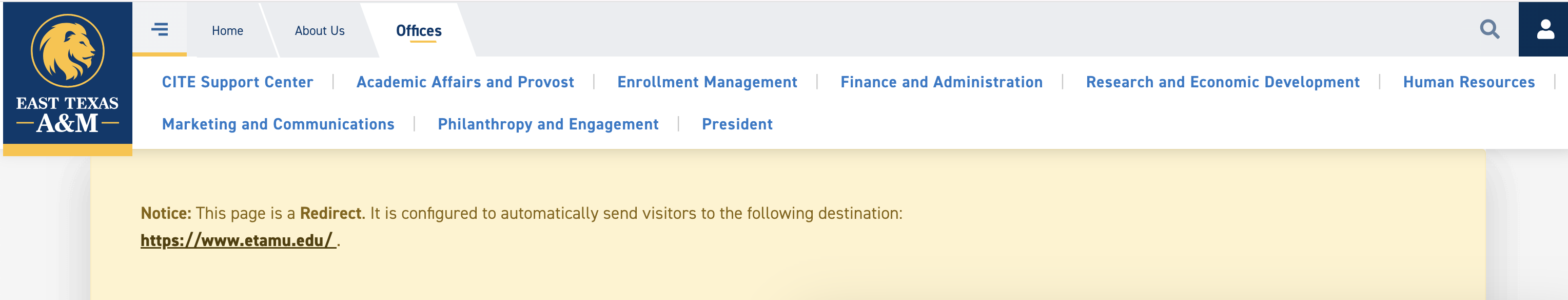Select the Offices tab

click(419, 30)
